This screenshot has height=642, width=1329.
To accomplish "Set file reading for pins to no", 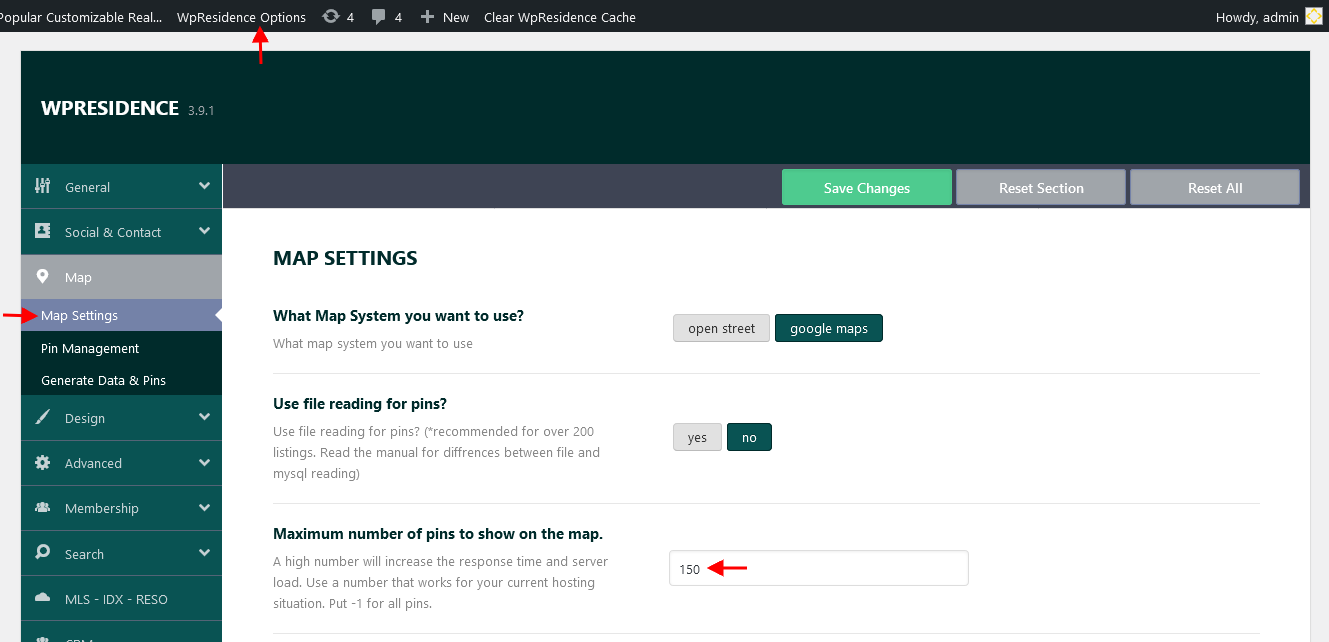I will 749,437.
